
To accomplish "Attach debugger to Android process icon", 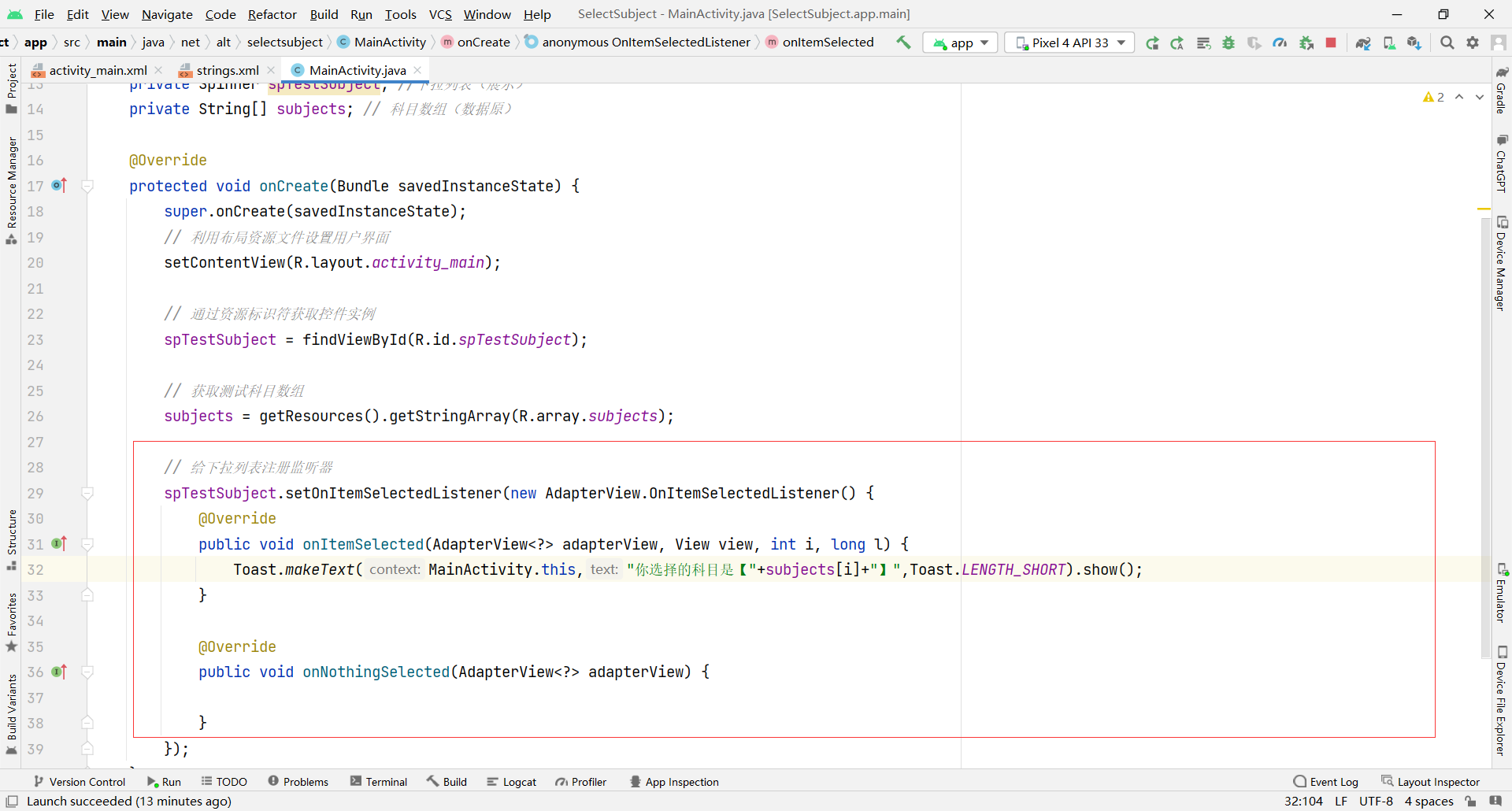I will coord(1306,43).
